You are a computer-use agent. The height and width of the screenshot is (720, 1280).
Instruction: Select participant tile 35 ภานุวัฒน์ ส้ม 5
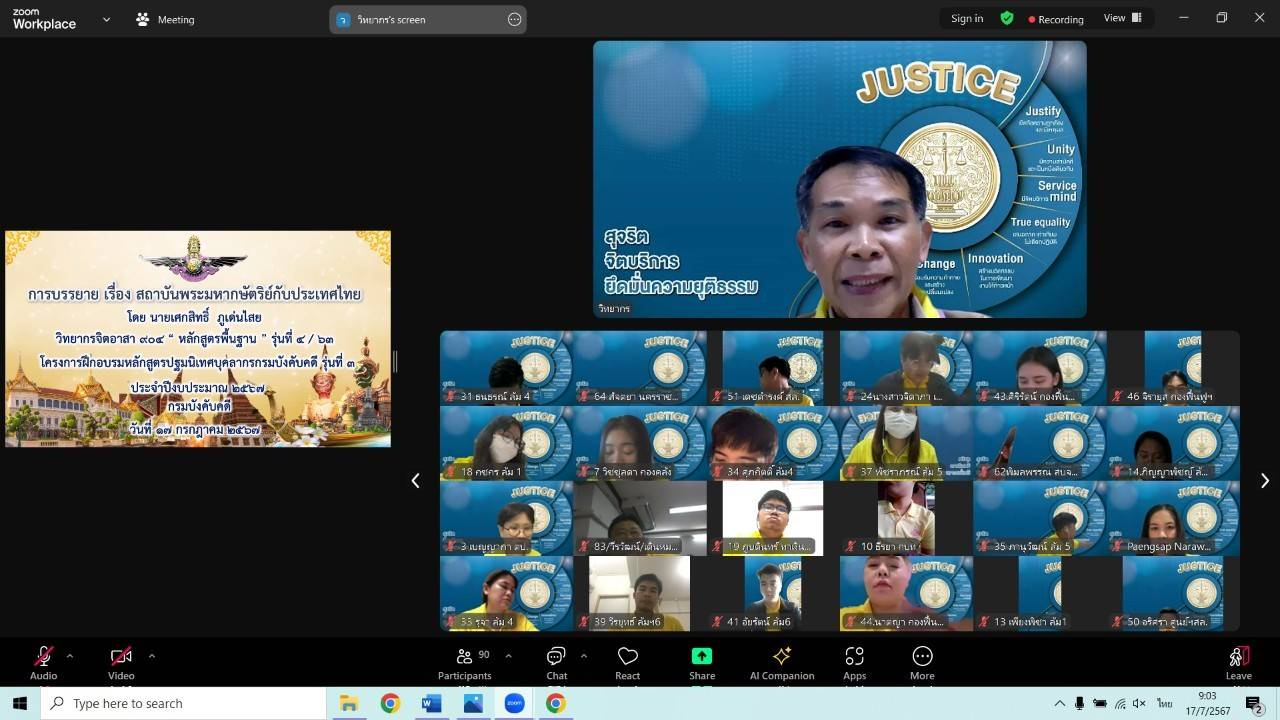coord(1040,518)
